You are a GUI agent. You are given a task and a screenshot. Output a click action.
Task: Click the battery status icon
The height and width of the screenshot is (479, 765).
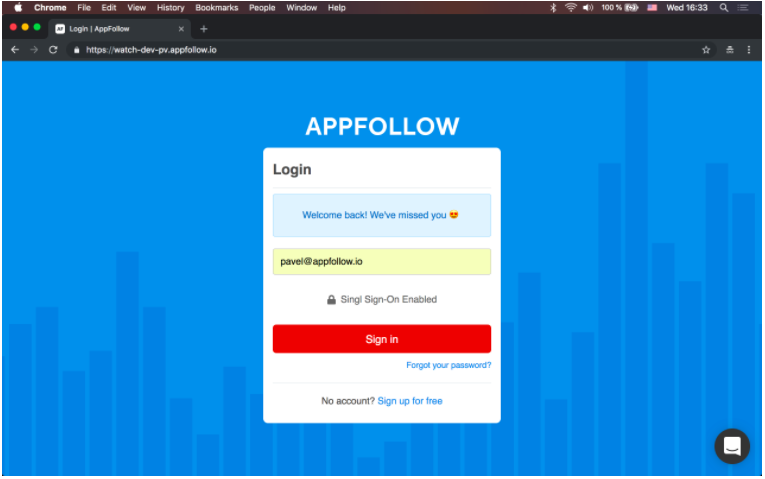[632, 8]
